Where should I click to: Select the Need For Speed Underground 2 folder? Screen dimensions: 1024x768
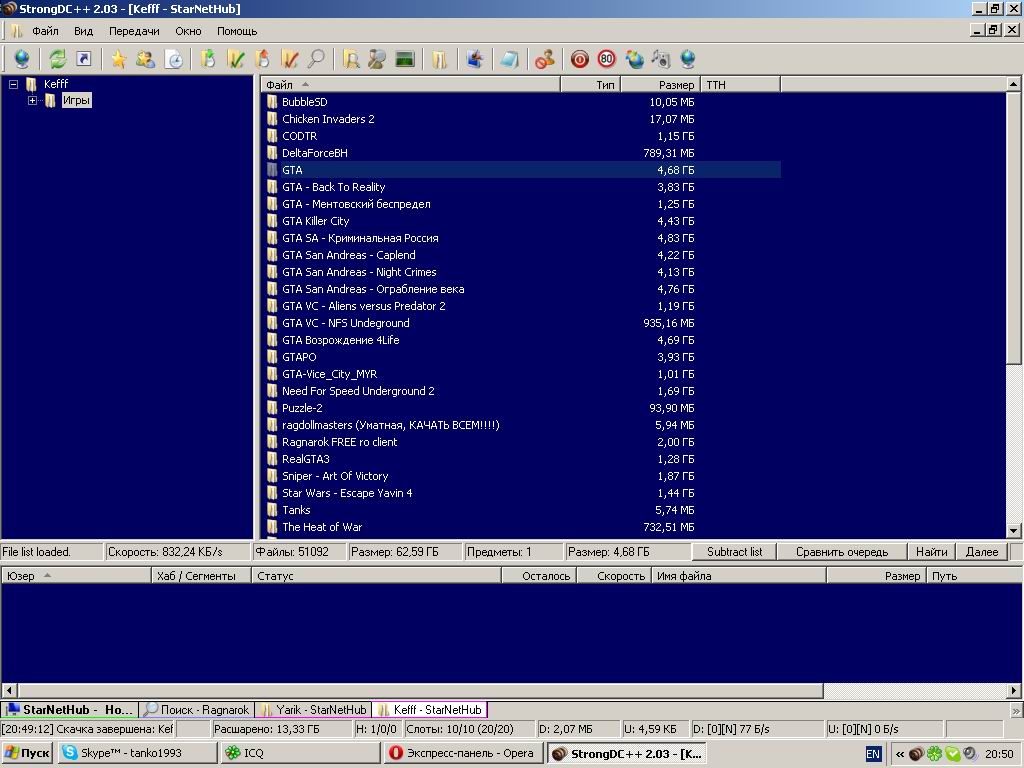click(358, 391)
